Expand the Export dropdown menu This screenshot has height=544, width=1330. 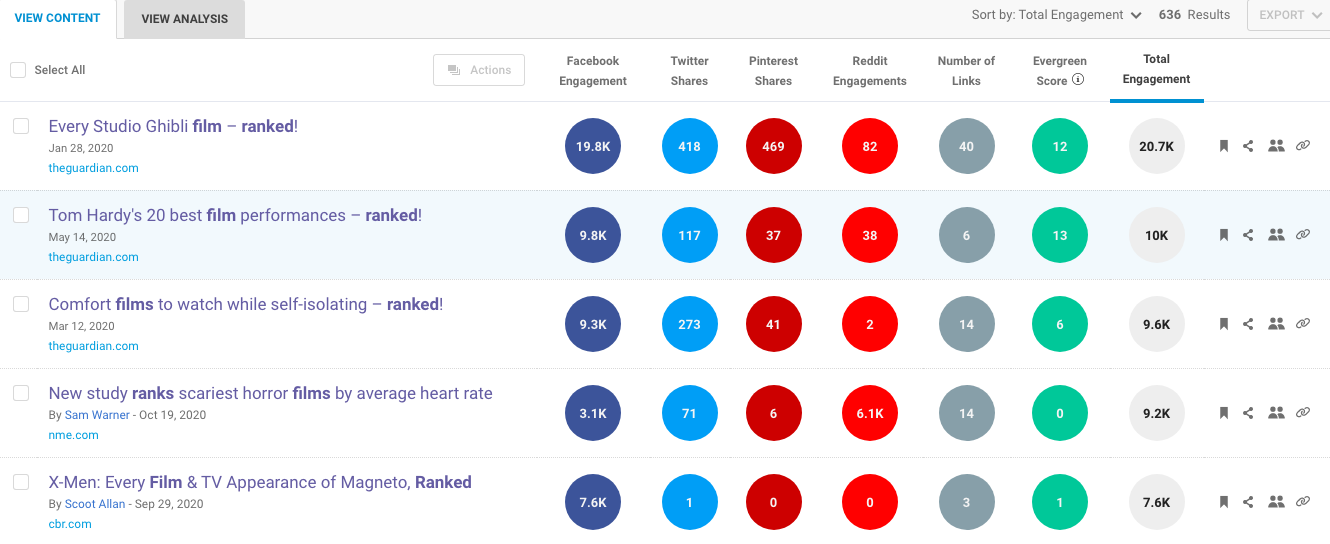[1288, 15]
